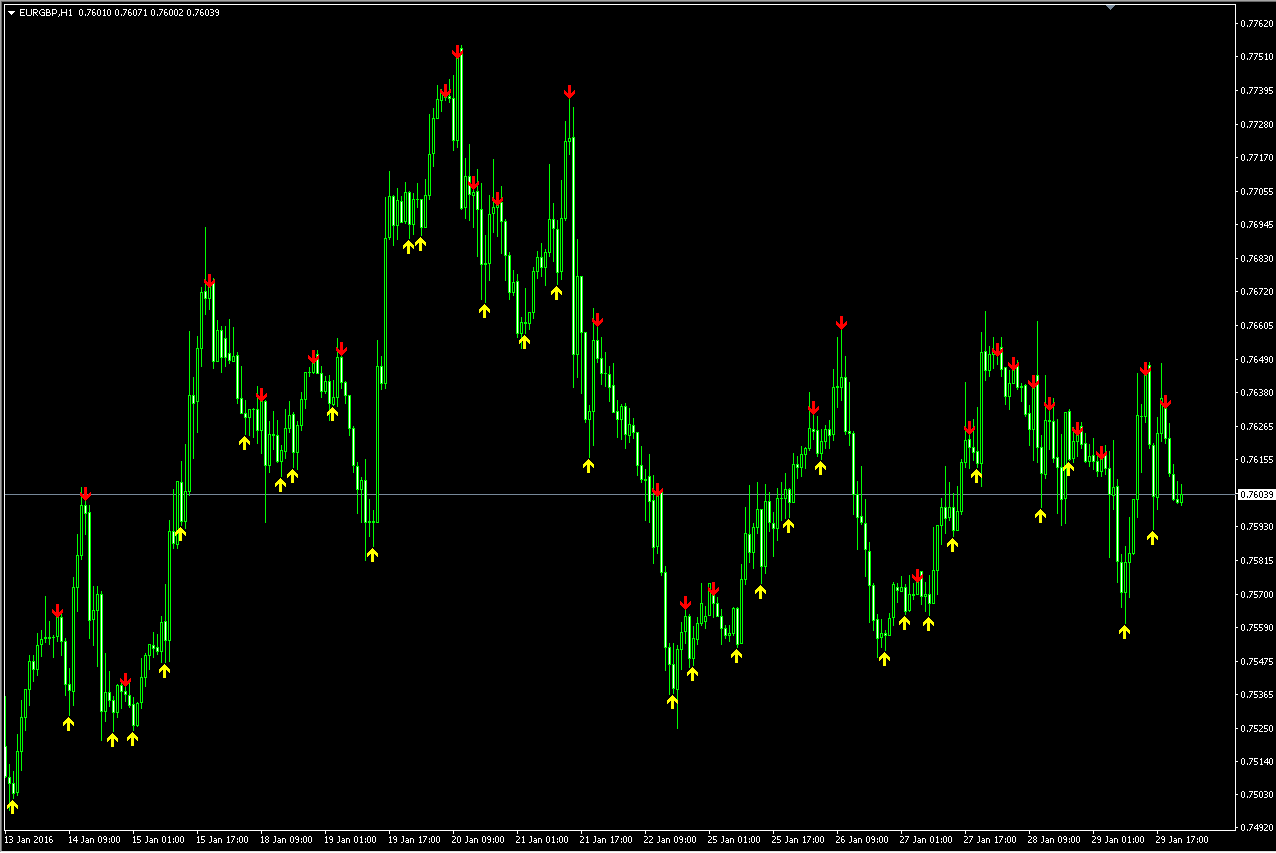Click price axis label 0.76380
This screenshot has height=853, width=1276.
tap(1256, 392)
